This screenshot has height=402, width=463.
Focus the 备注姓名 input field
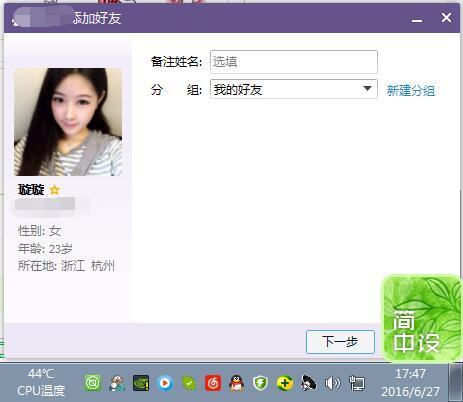pos(294,62)
